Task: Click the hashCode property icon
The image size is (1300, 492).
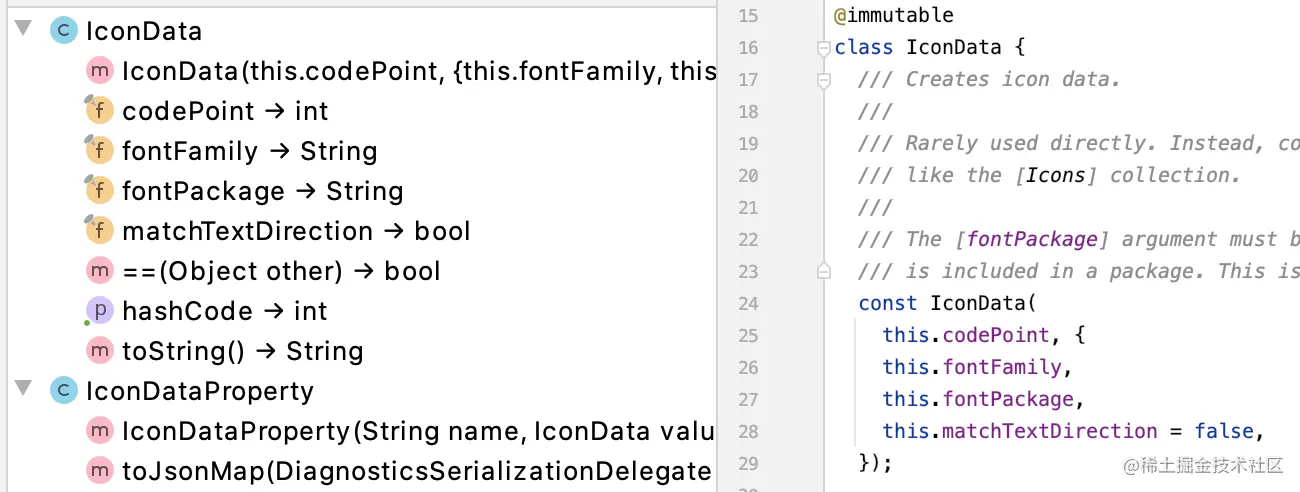Action: pyautogui.click(x=99, y=311)
